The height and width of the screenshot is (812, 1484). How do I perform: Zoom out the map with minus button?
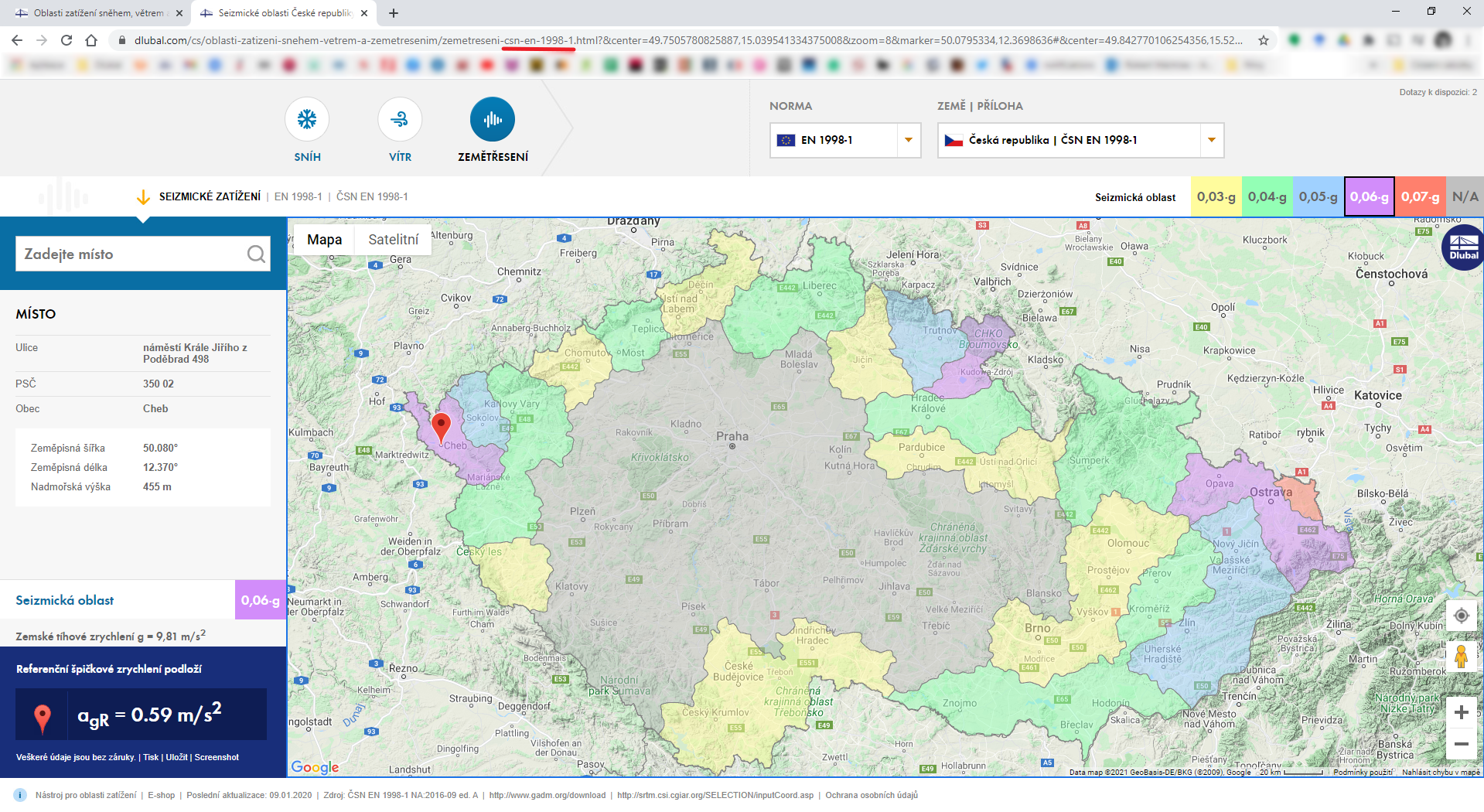pyautogui.click(x=1461, y=744)
